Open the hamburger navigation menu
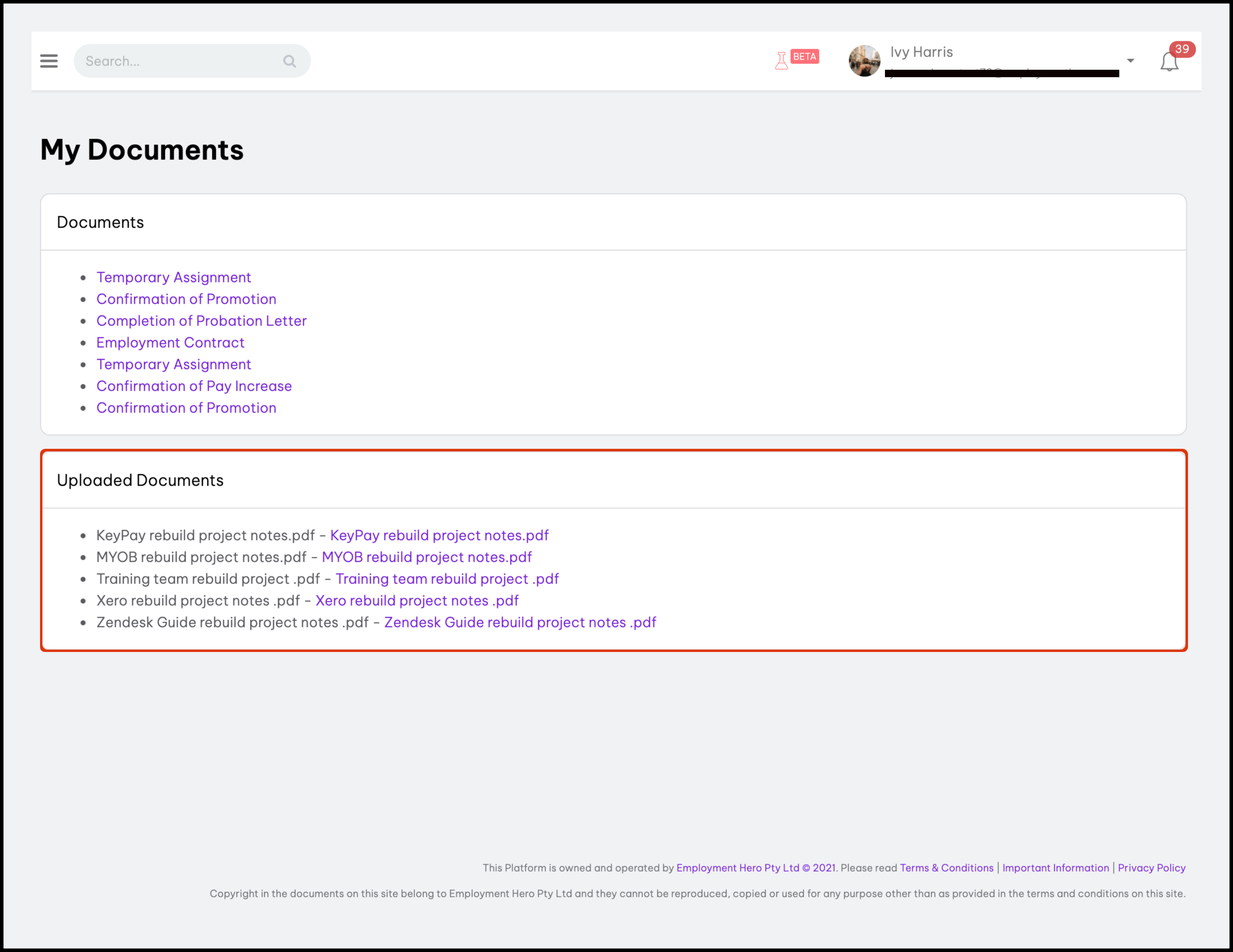 click(x=49, y=61)
